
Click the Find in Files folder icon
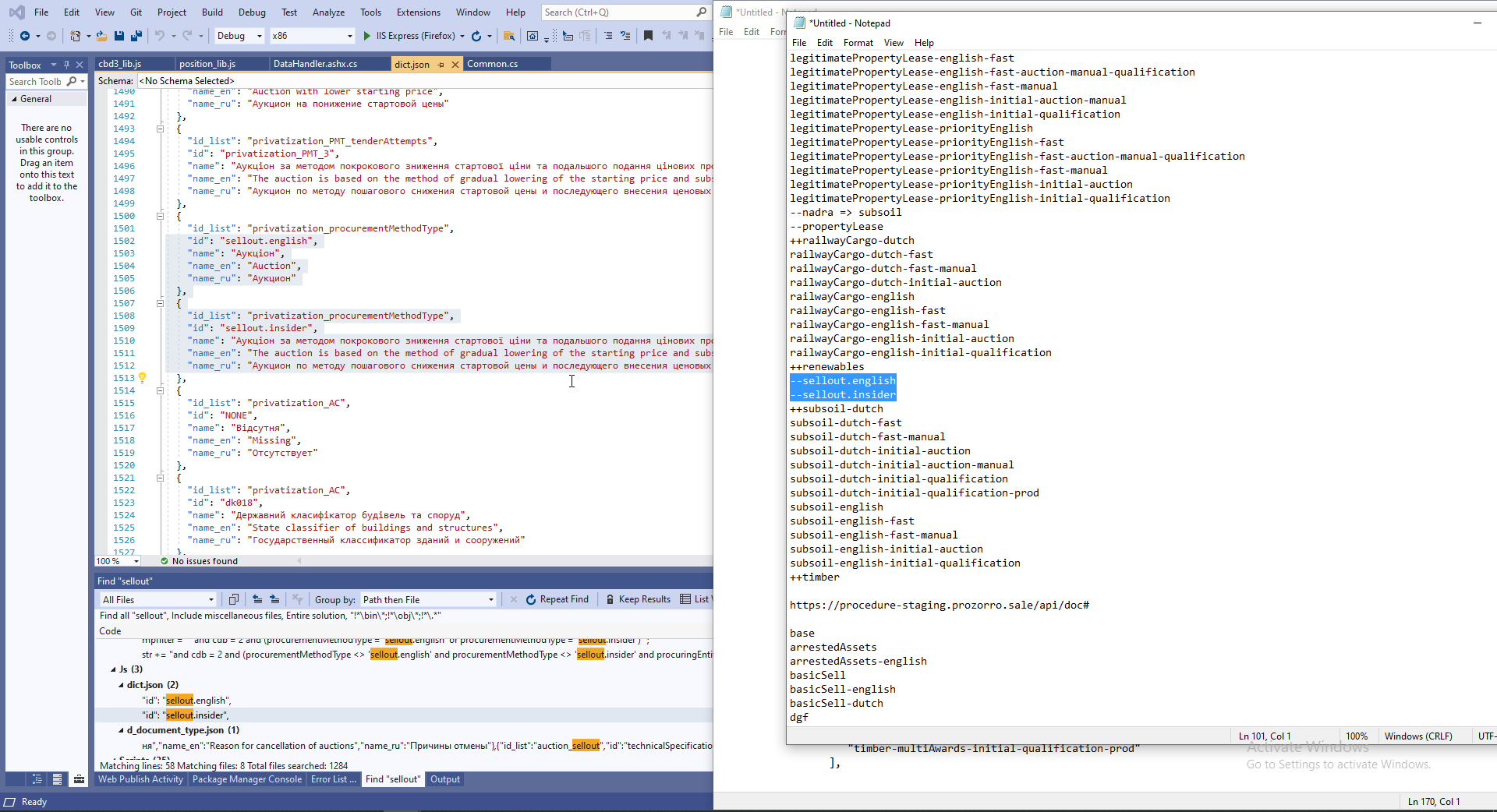pos(509,36)
